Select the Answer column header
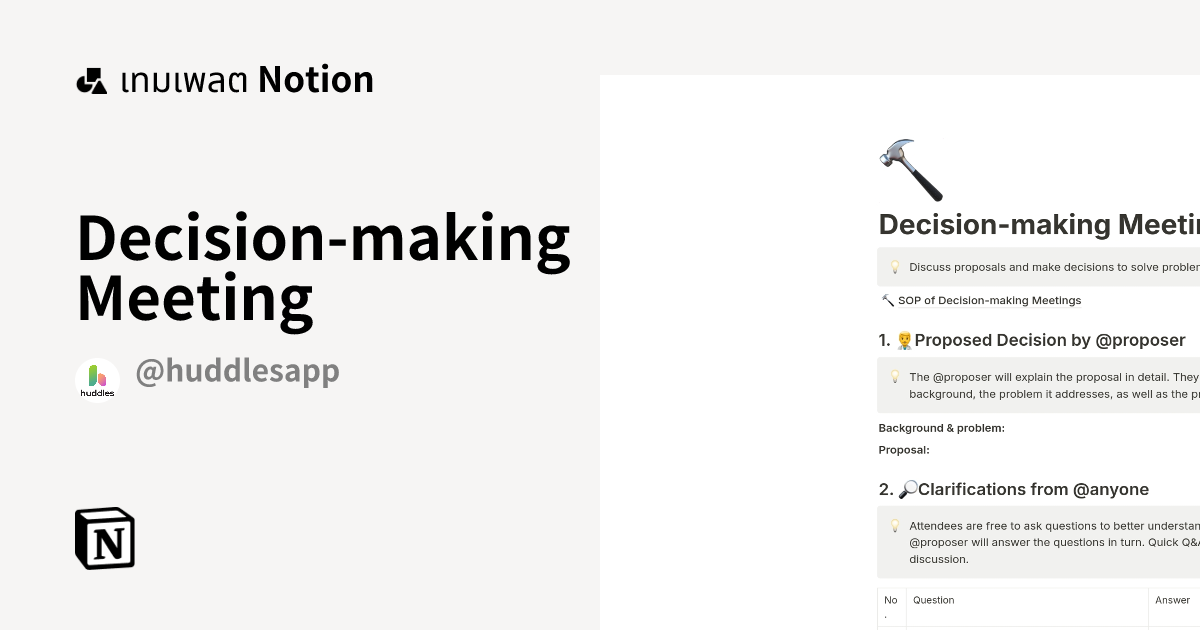 [1172, 600]
